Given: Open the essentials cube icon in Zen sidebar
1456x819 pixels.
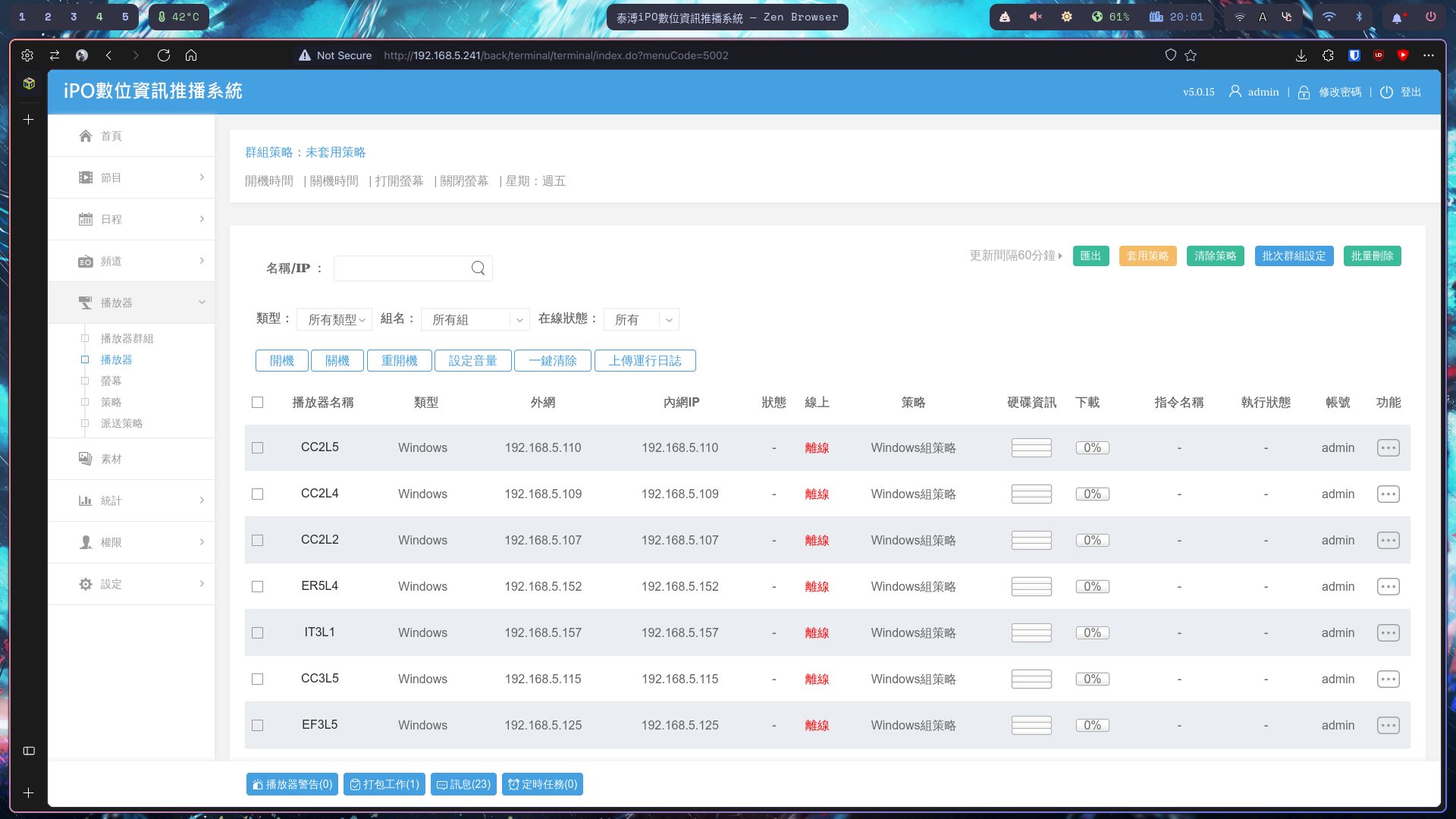Looking at the screenshot, I should pos(29,83).
